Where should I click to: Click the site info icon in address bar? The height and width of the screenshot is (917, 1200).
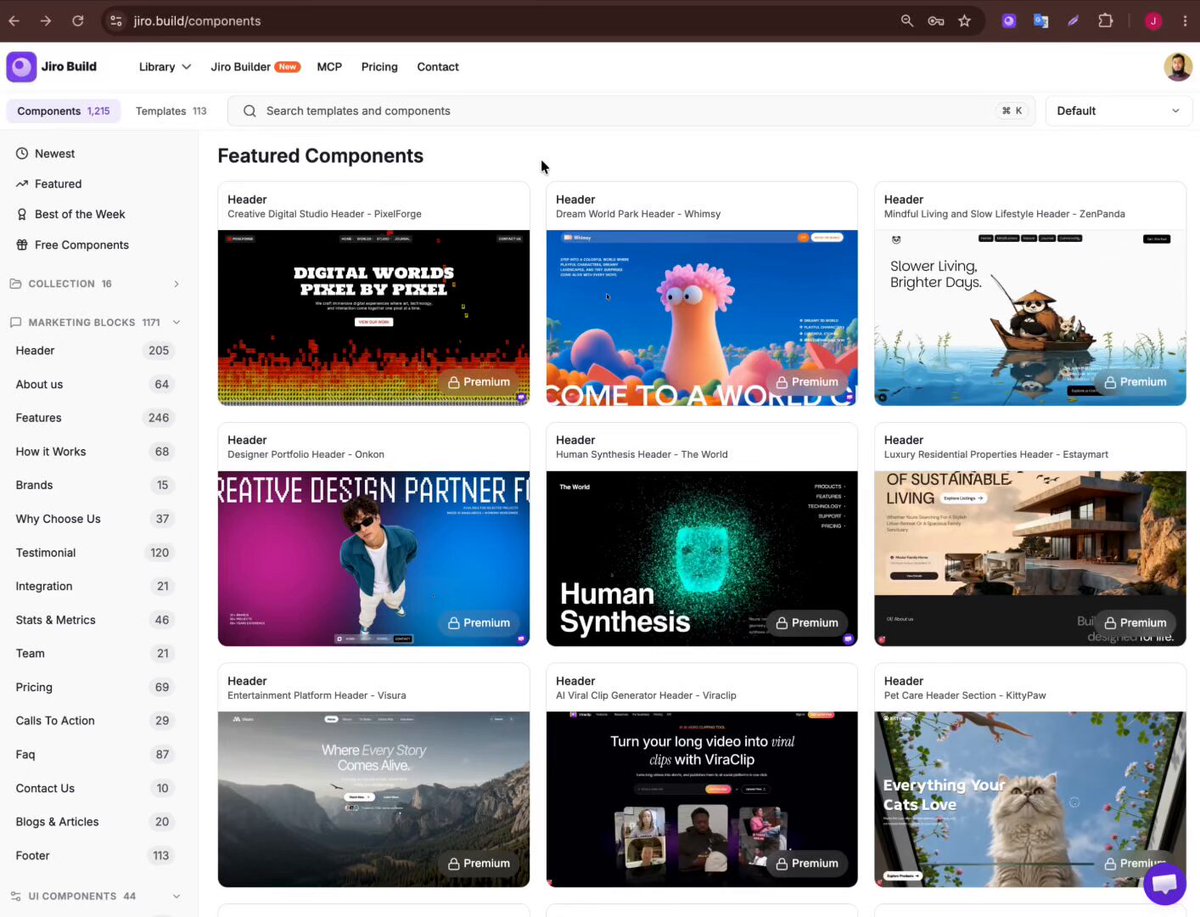(x=116, y=20)
